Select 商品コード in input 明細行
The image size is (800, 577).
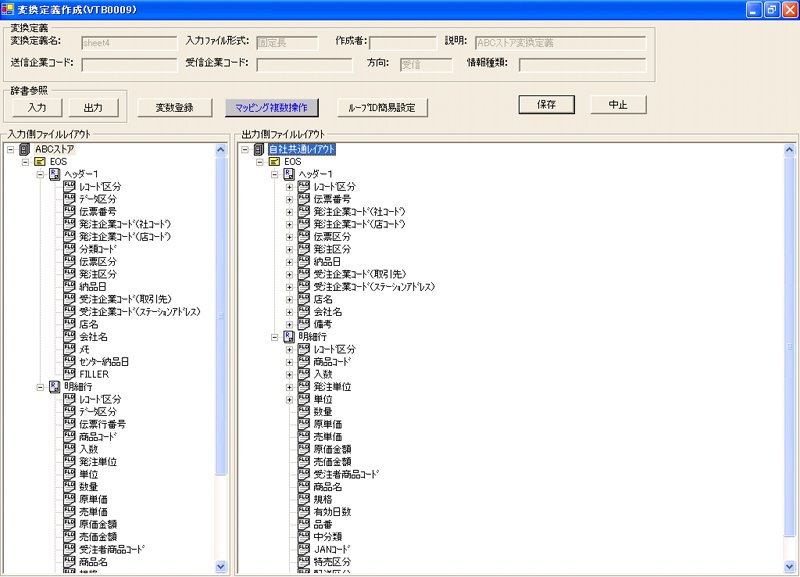[x=98, y=437]
